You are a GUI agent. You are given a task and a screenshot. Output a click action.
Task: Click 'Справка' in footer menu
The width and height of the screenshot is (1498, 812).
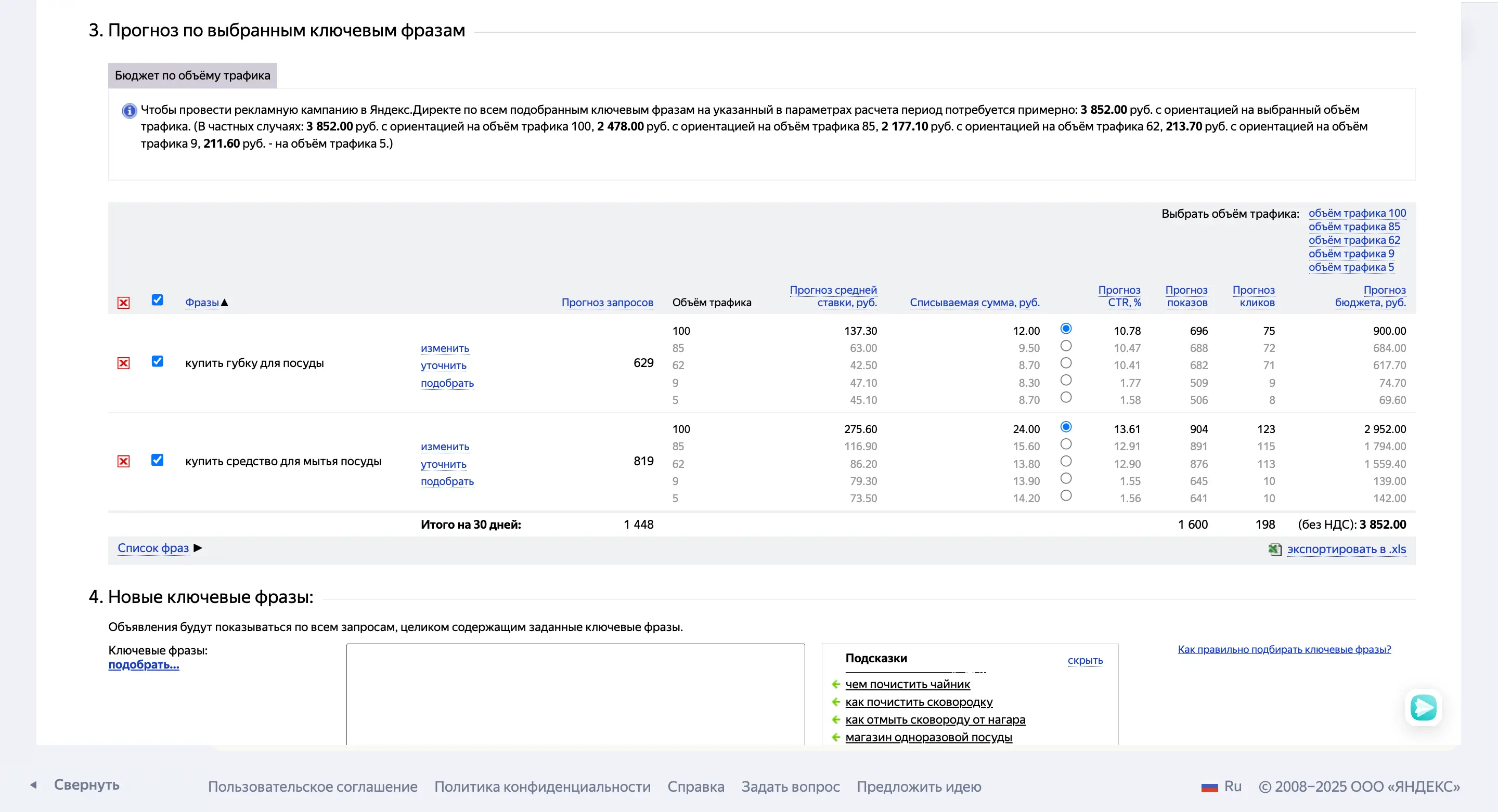(695, 787)
